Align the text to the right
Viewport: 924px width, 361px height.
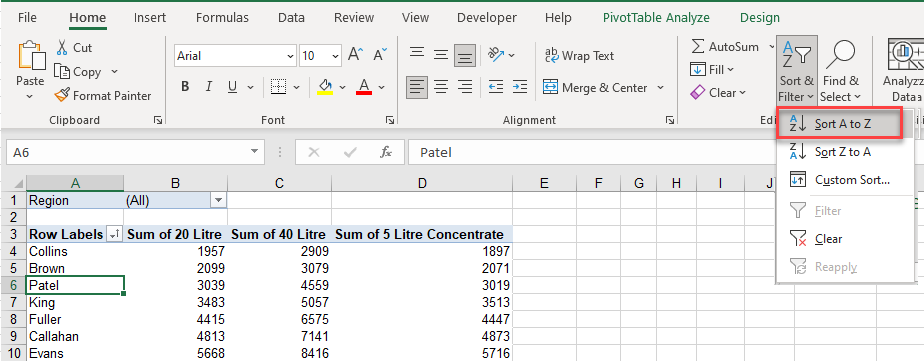[466, 88]
